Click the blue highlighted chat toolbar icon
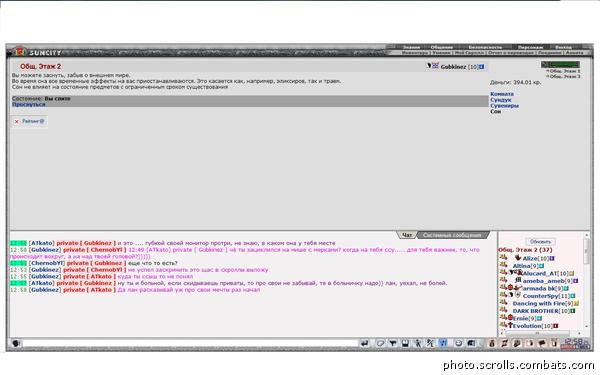The width and height of the screenshot is (600, 375). coord(443,343)
